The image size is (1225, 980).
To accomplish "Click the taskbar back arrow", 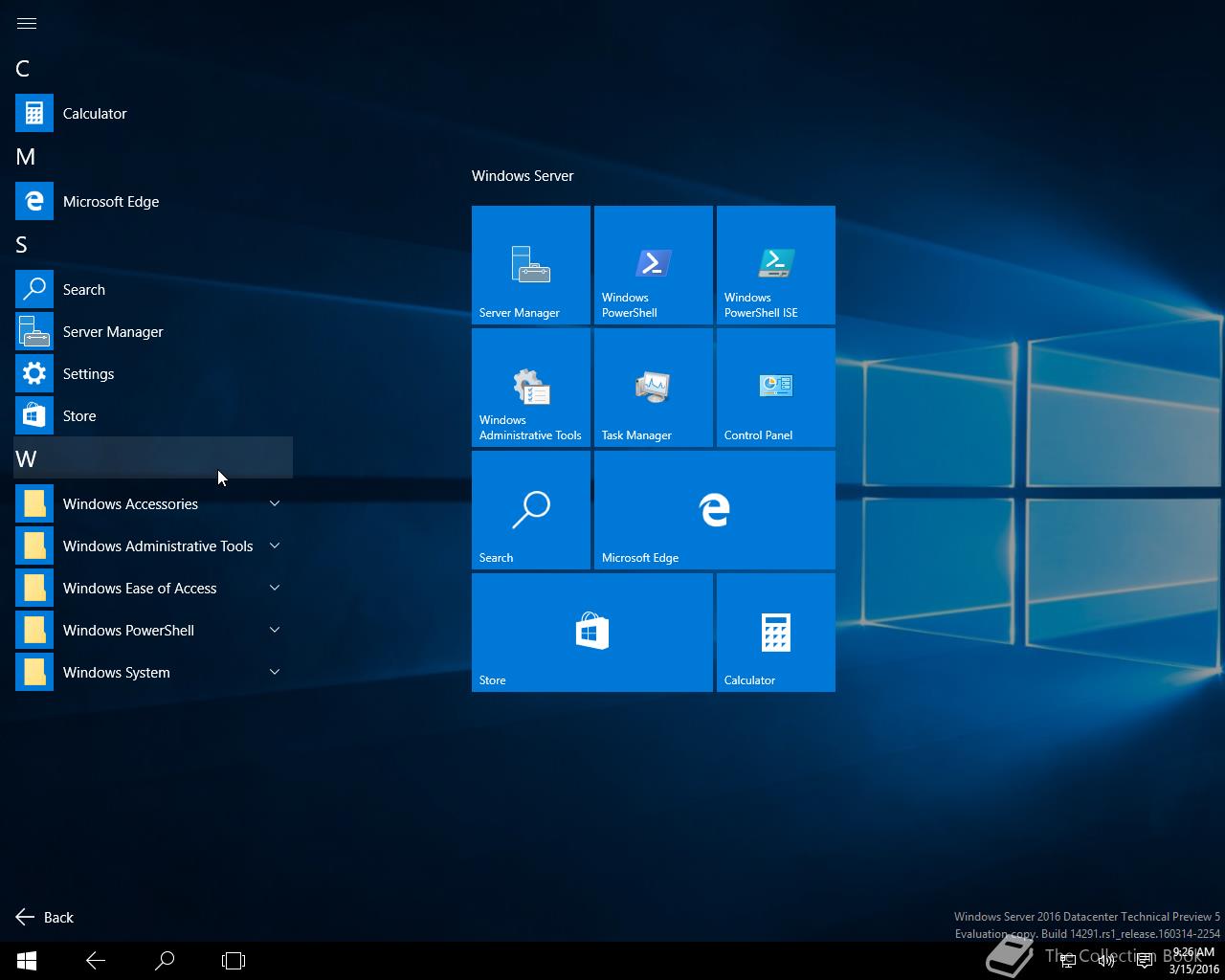I will [x=96, y=961].
